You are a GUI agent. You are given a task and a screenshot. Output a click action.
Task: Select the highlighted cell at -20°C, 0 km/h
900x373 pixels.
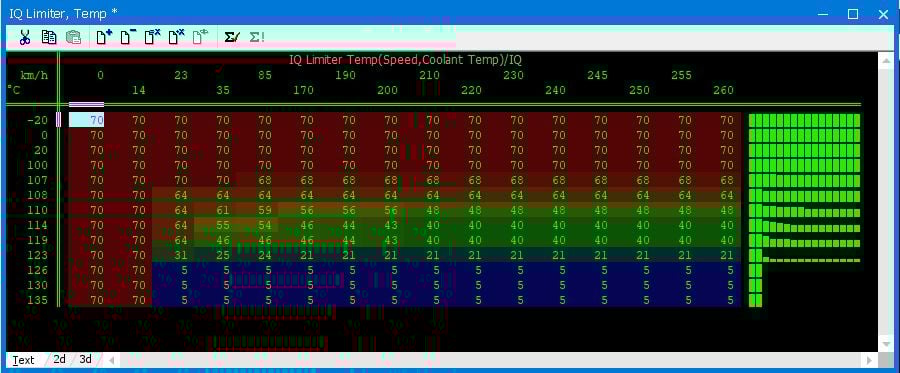(x=87, y=120)
